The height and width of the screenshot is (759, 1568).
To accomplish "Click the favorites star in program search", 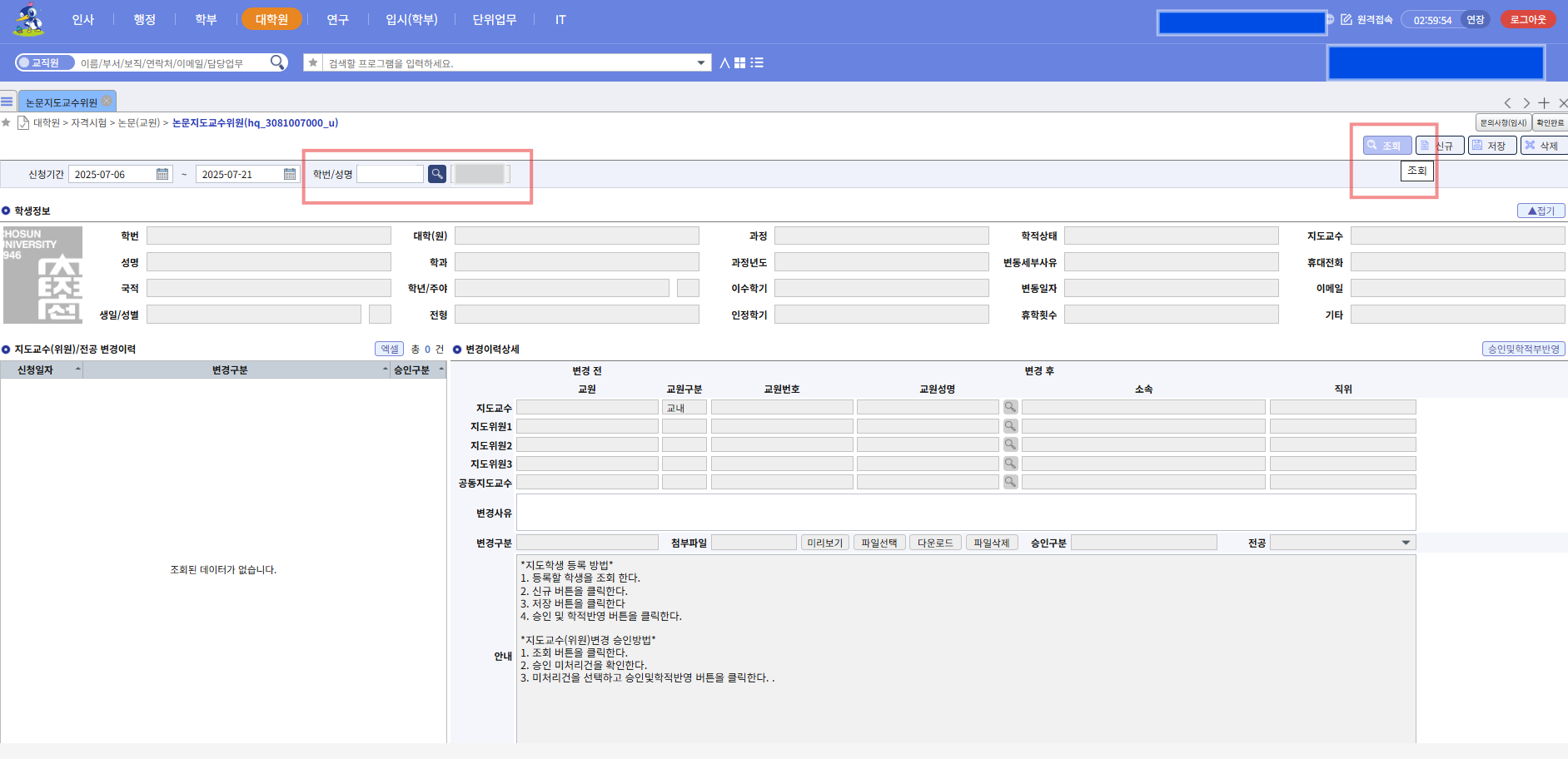I will [x=313, y=62].
